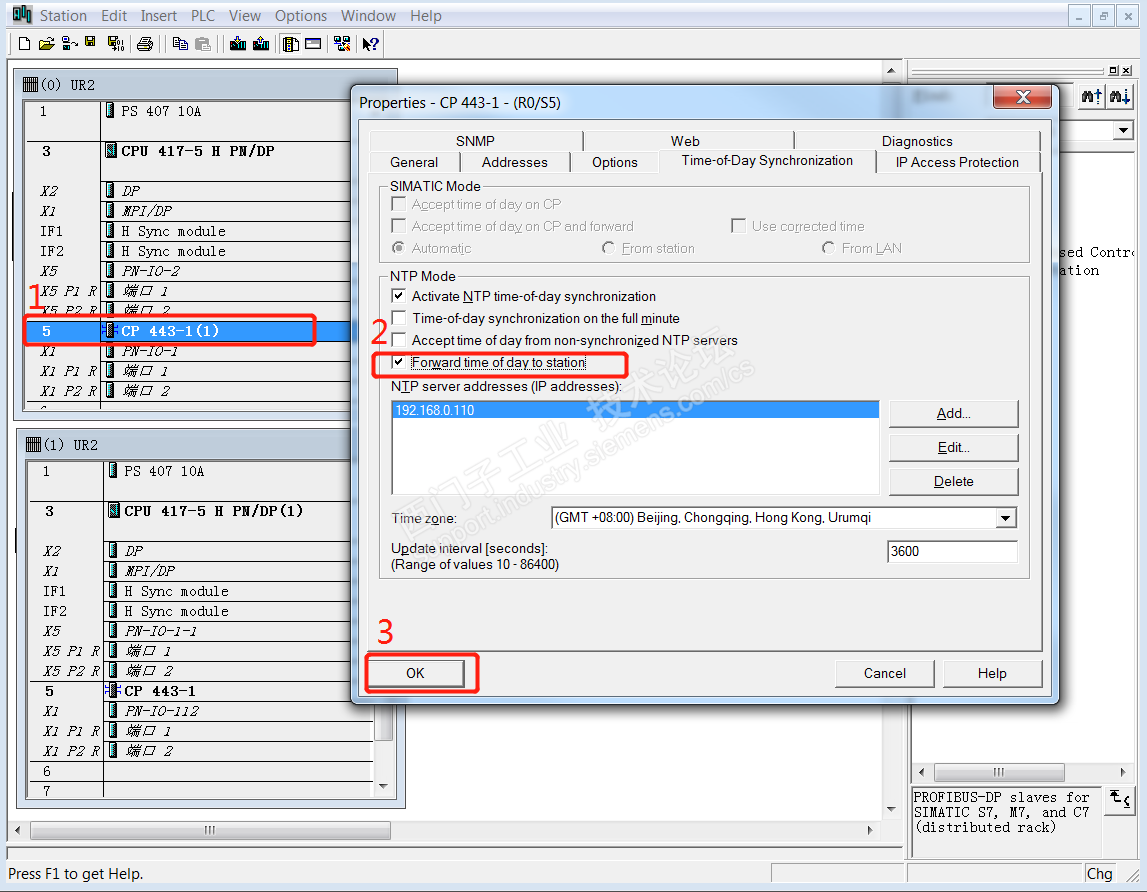Image resolution: width=1147 pixels, height=892 pixels.
Task: Select the Automatic radio button
Action: coord(399,248)
